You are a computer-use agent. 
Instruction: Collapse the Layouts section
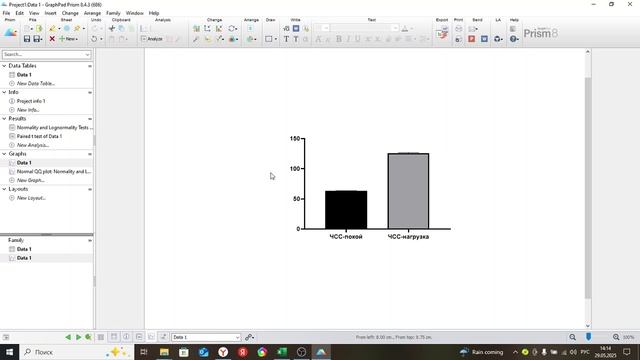tap(4, 189)
